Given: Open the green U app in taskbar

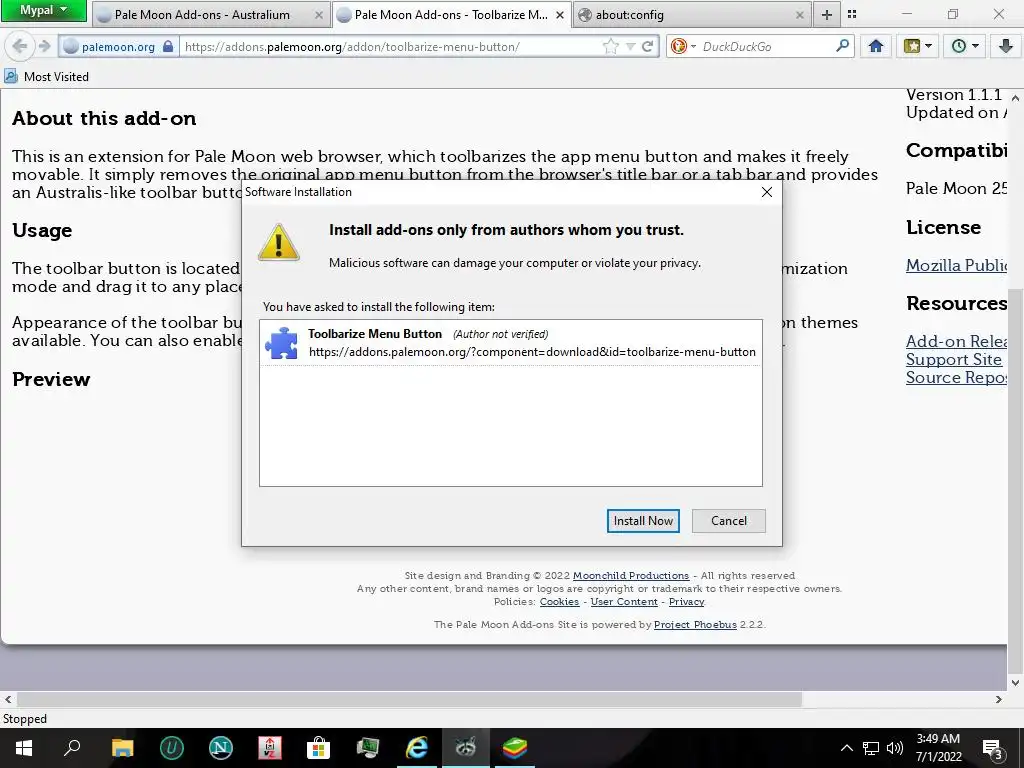Looking at the screenshot, I should 172,748.
